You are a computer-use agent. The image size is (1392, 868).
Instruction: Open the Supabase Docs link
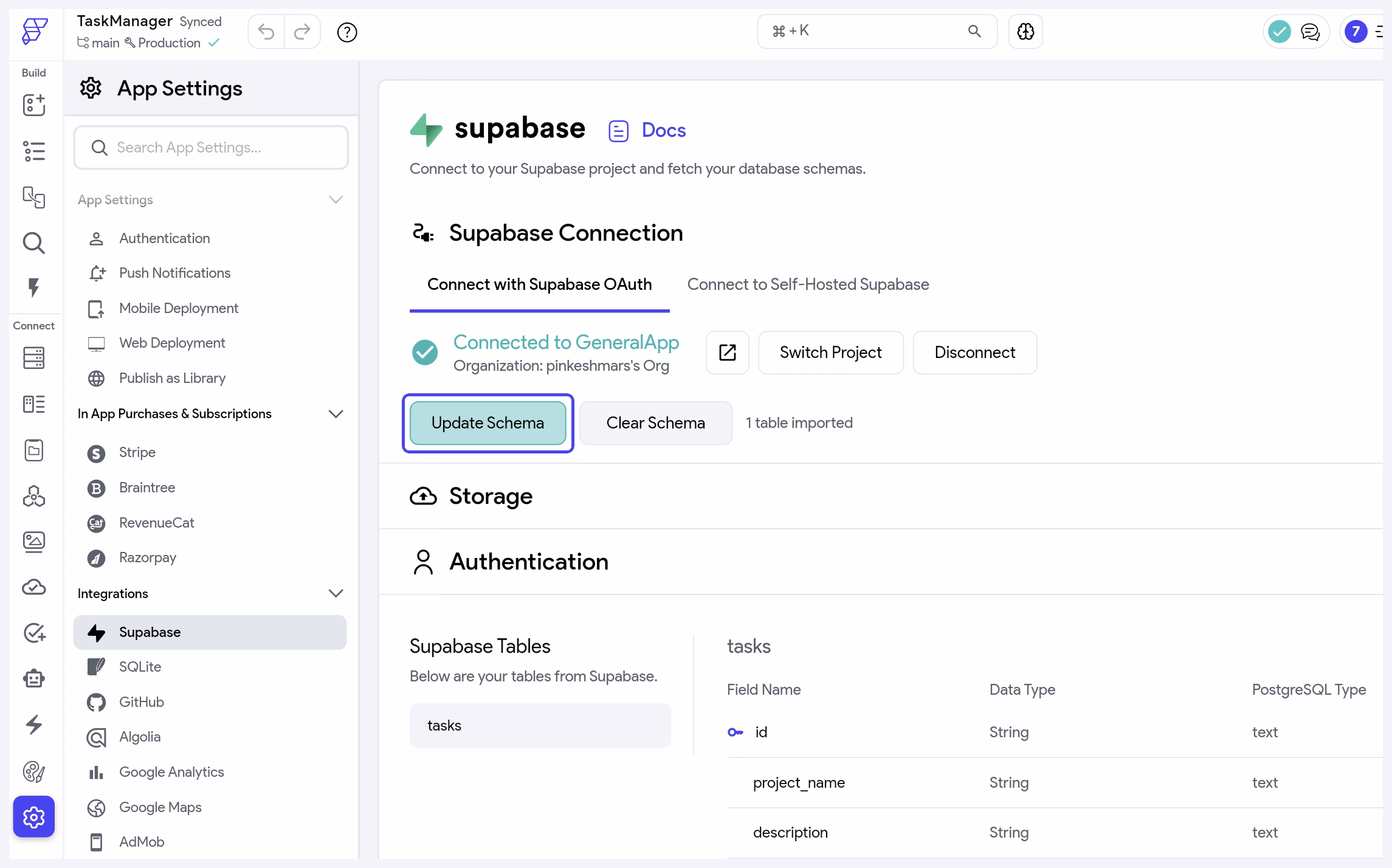tap(647, 130)
